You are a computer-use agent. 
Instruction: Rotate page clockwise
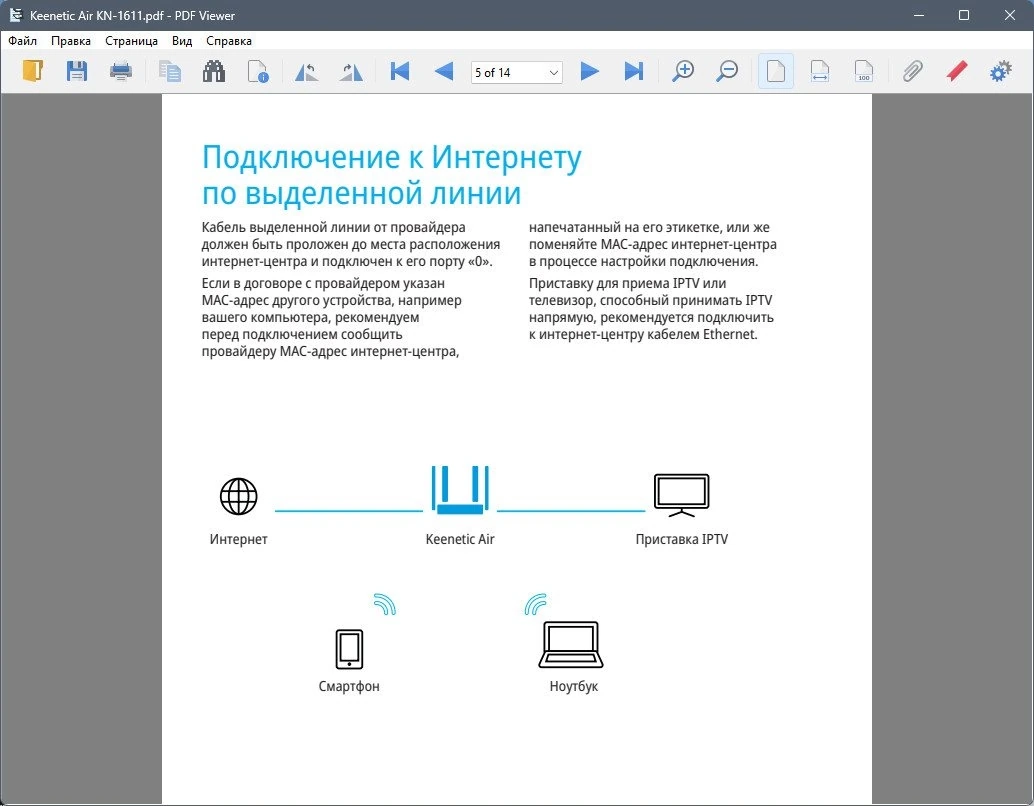[x=351, y=71]
